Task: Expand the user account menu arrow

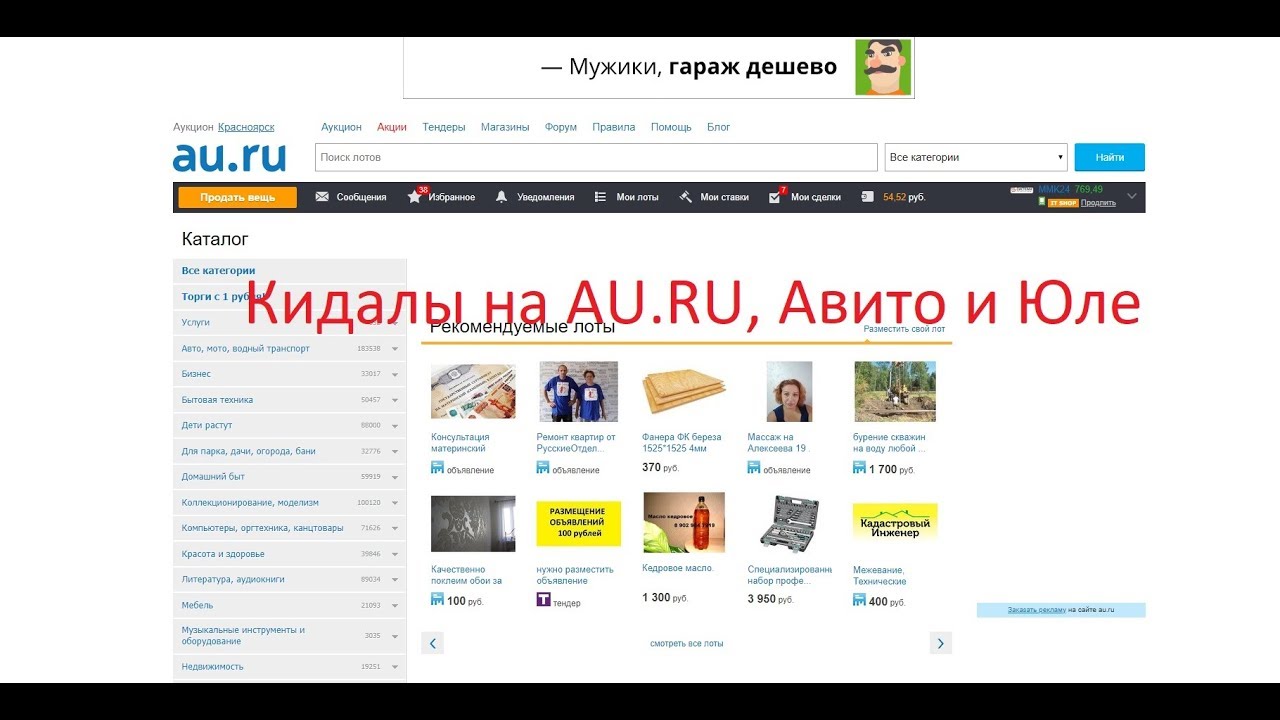Action: coord(1132,196)
